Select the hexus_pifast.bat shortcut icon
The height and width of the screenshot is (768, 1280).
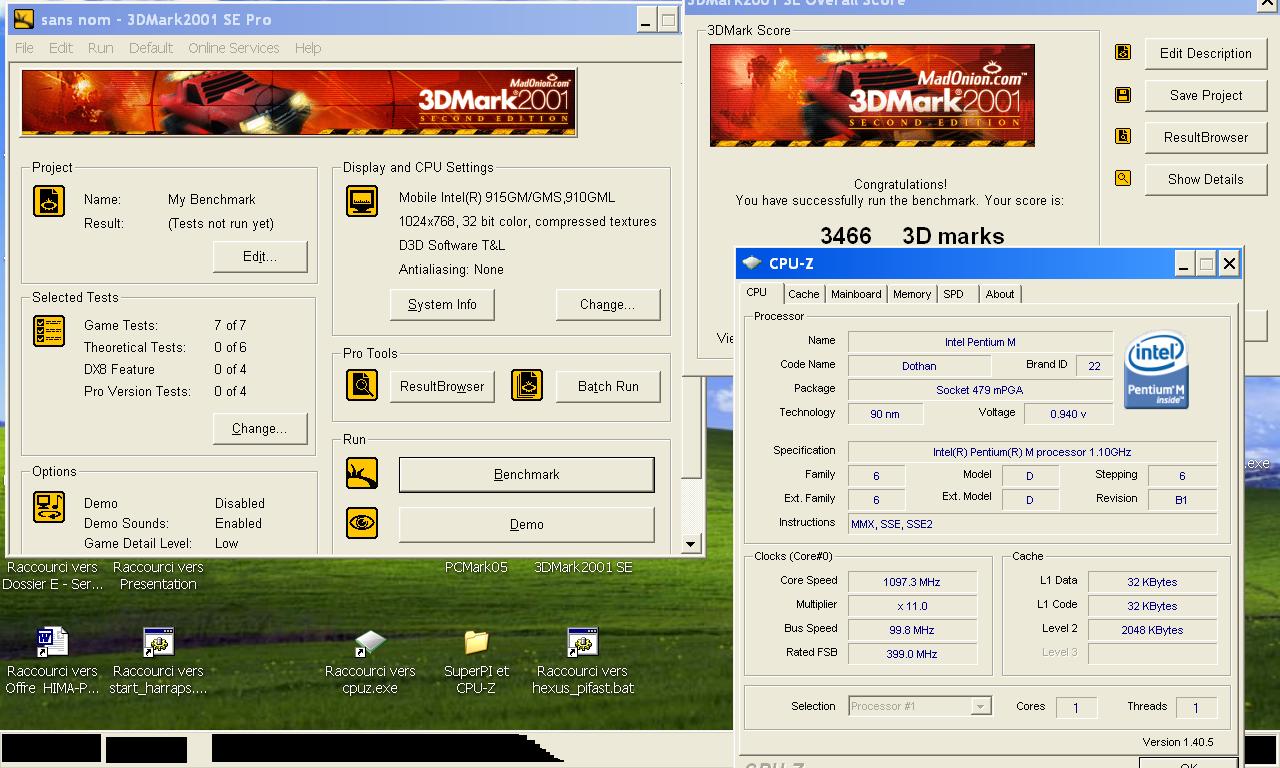[x=582, y=642]
